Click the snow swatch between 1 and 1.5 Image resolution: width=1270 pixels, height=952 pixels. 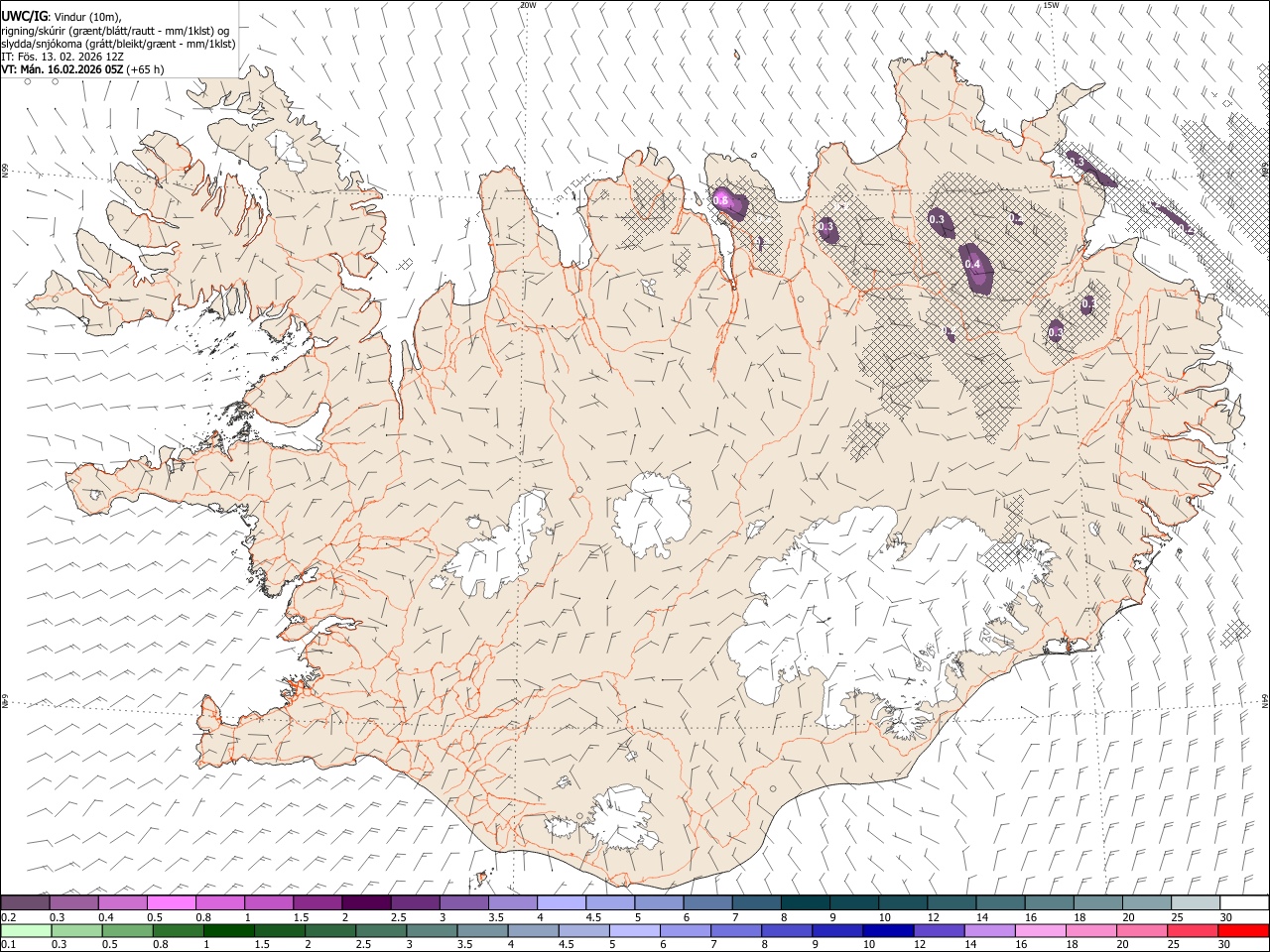tap(269, 902)
